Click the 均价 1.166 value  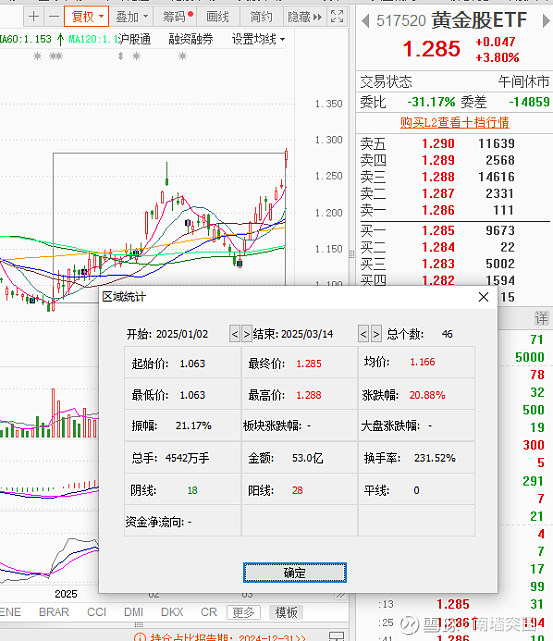pyautogui.click(x=422, y=362)
